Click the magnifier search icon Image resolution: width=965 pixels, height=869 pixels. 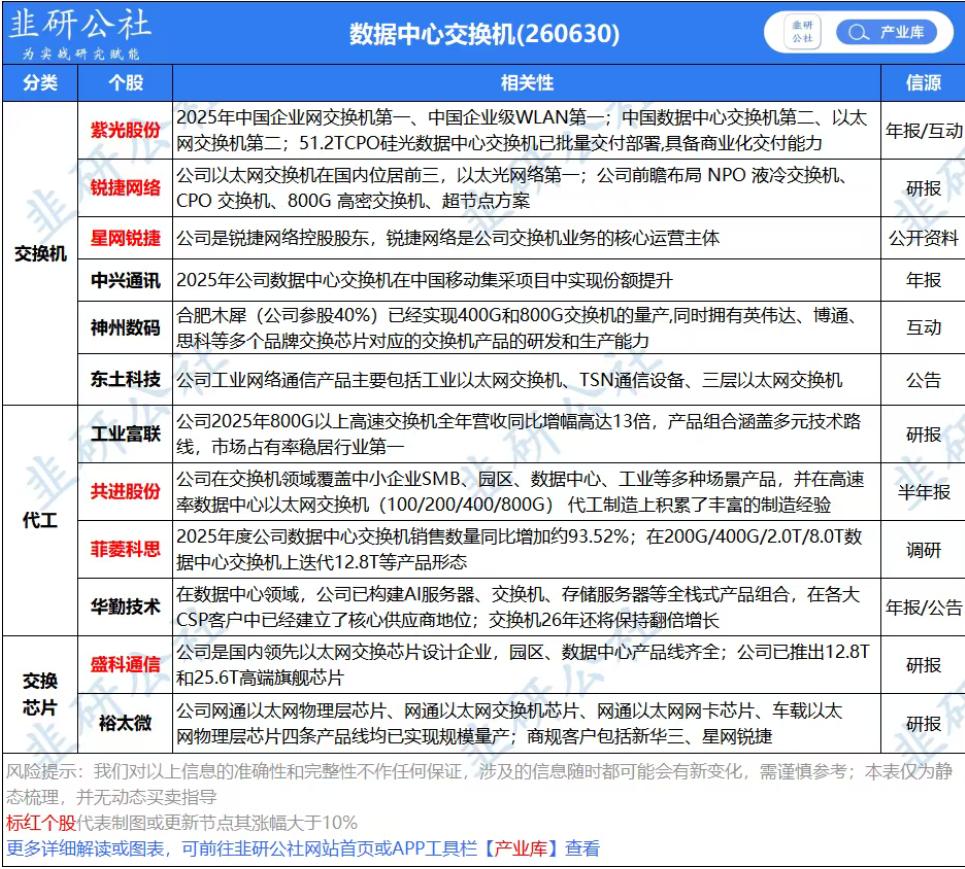(x=857, y=32)
